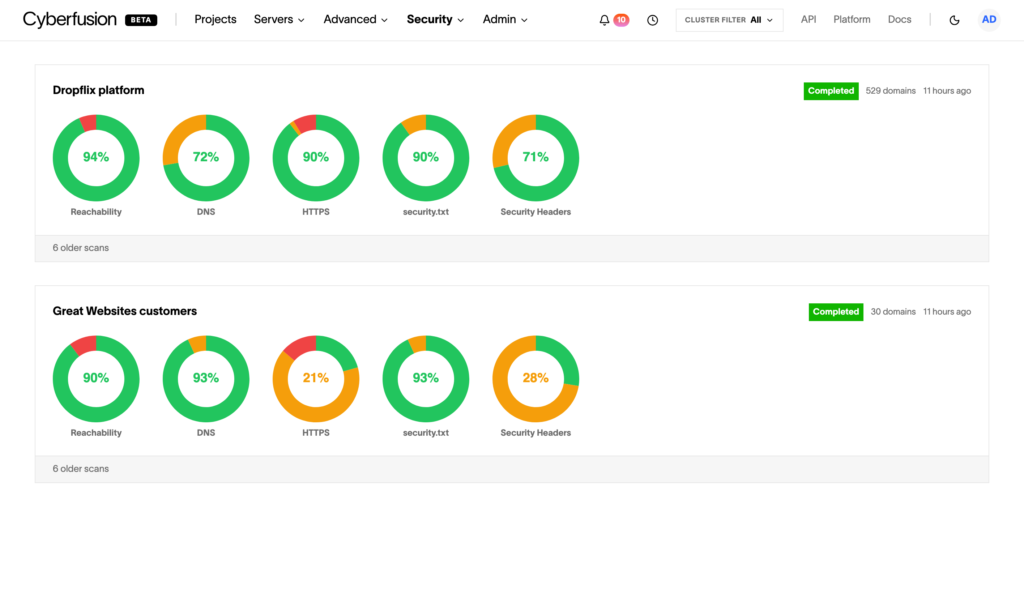Click Dropflix platform's 11 hours ago timestamp
Screen dimensions: 1024x606
[x=947, y=91]
